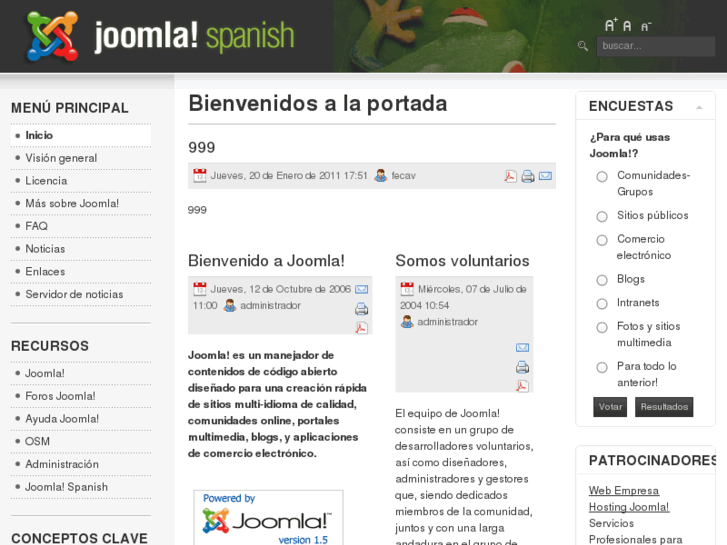Select Sitios públicos poll option
Screen dimensions: 727x545
[x=602, y=217]
